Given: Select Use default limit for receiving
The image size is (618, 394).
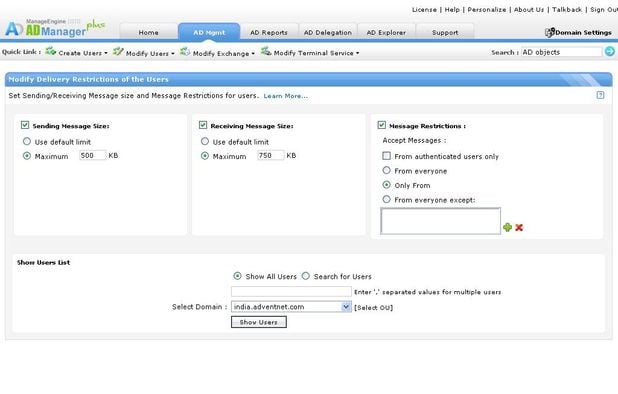Looking at the screenshot, I should tap(205, 141).
